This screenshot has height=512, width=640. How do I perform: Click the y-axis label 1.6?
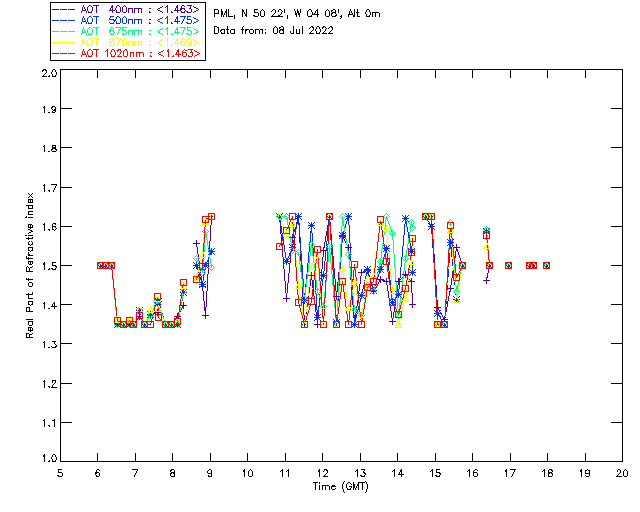click(x=49, y=227)
